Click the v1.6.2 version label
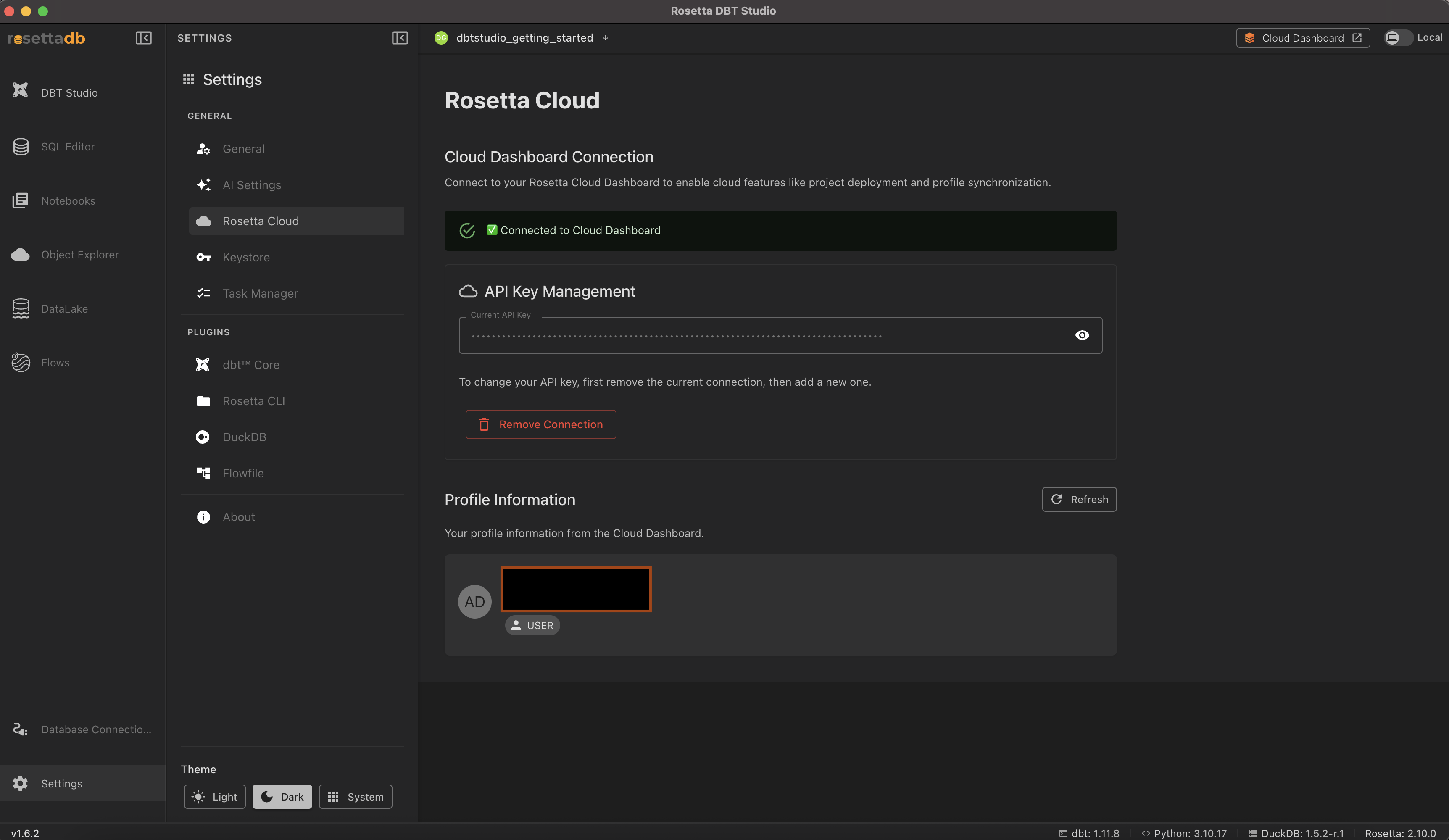 point(25,833)
